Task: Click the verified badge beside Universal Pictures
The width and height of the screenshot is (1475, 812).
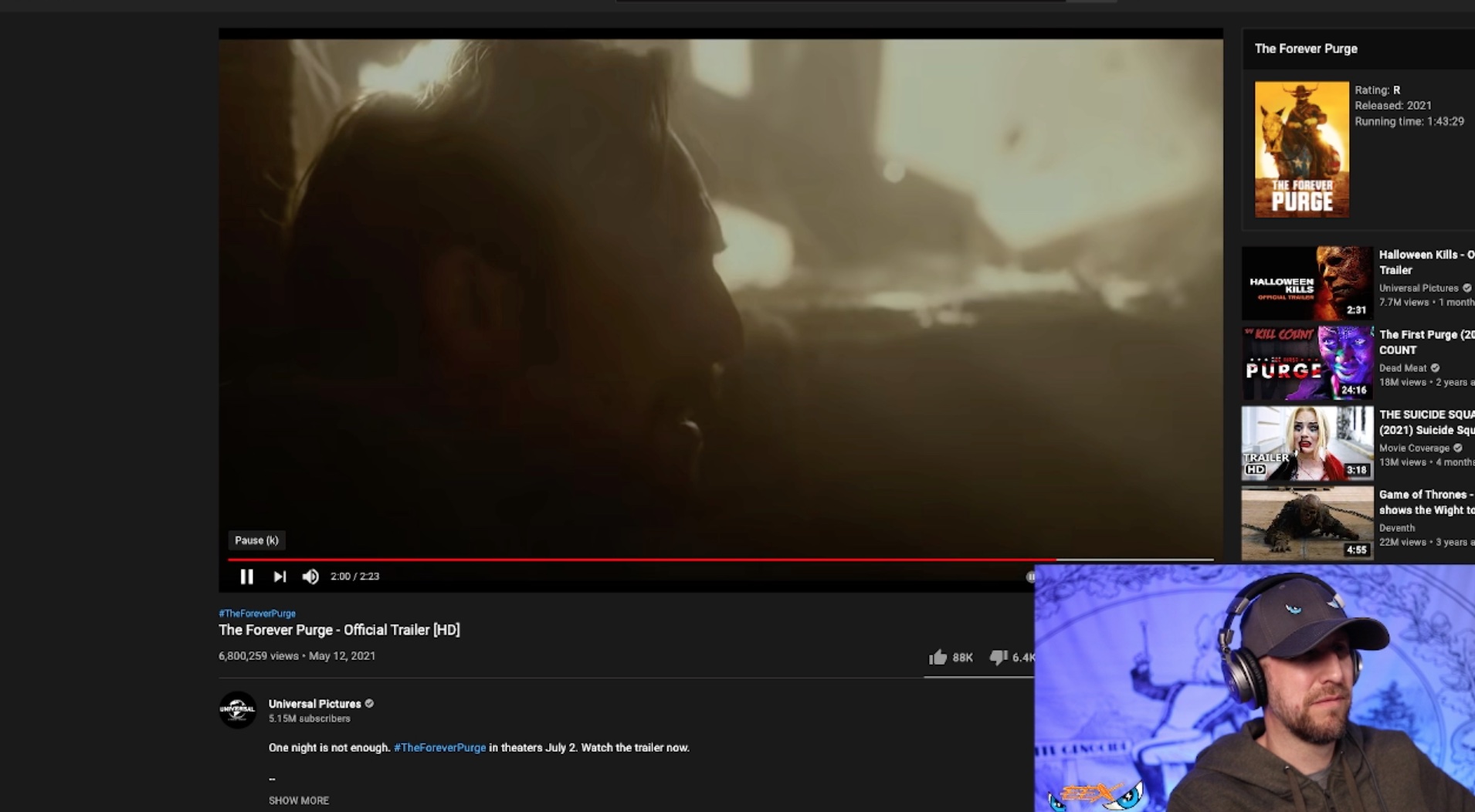Action: (369, 703)
